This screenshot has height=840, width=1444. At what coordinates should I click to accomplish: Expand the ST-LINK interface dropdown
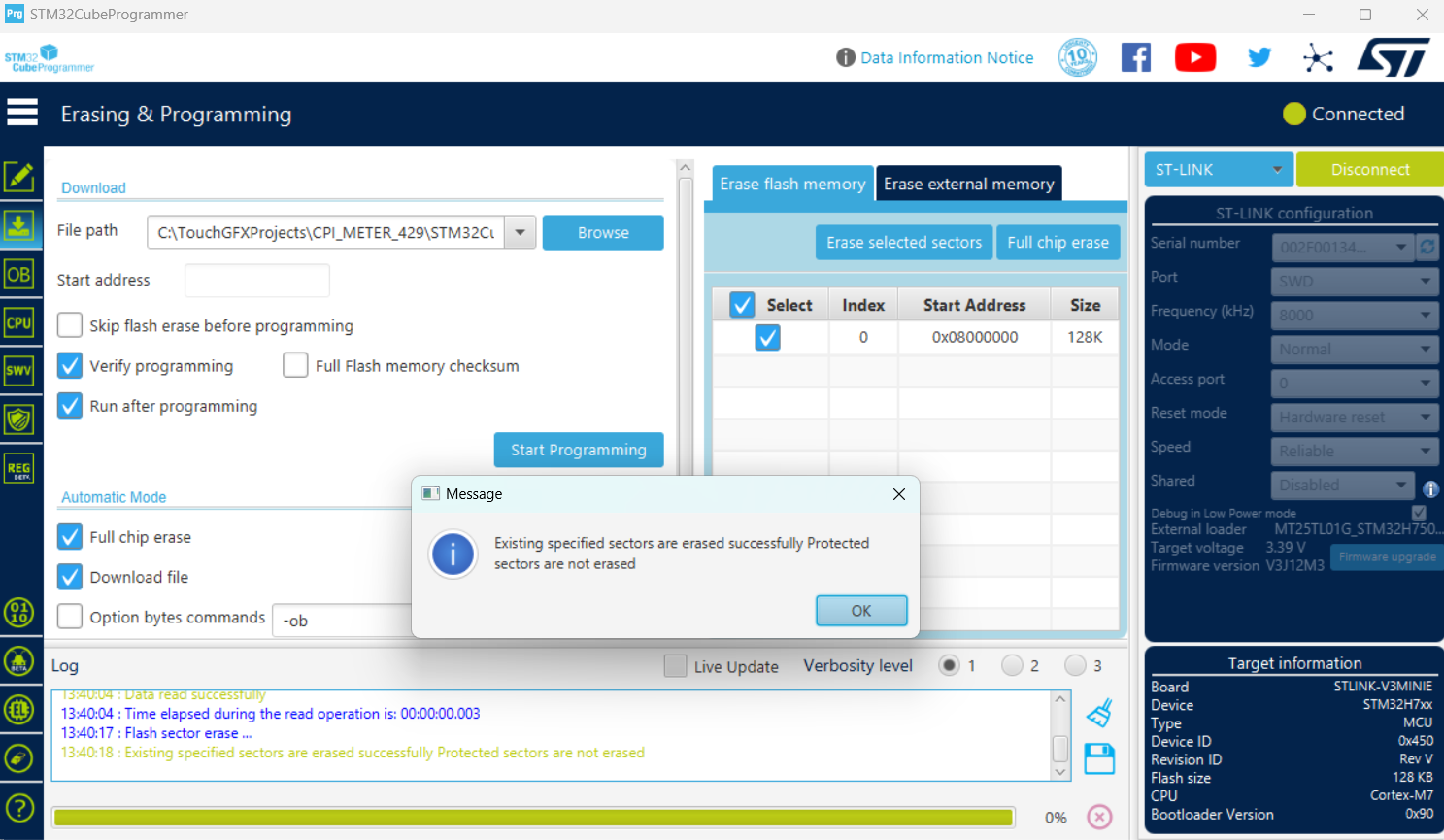[1219, 169]
